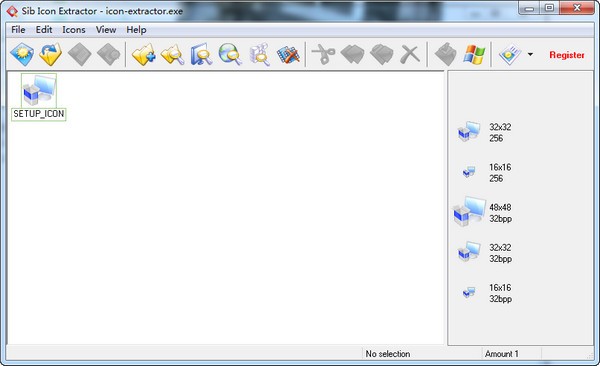Select the SETUP_ICON thumbnail
The width and height of the screenshot is (600, 366).
pyautogui.click(x=39, y=97)
